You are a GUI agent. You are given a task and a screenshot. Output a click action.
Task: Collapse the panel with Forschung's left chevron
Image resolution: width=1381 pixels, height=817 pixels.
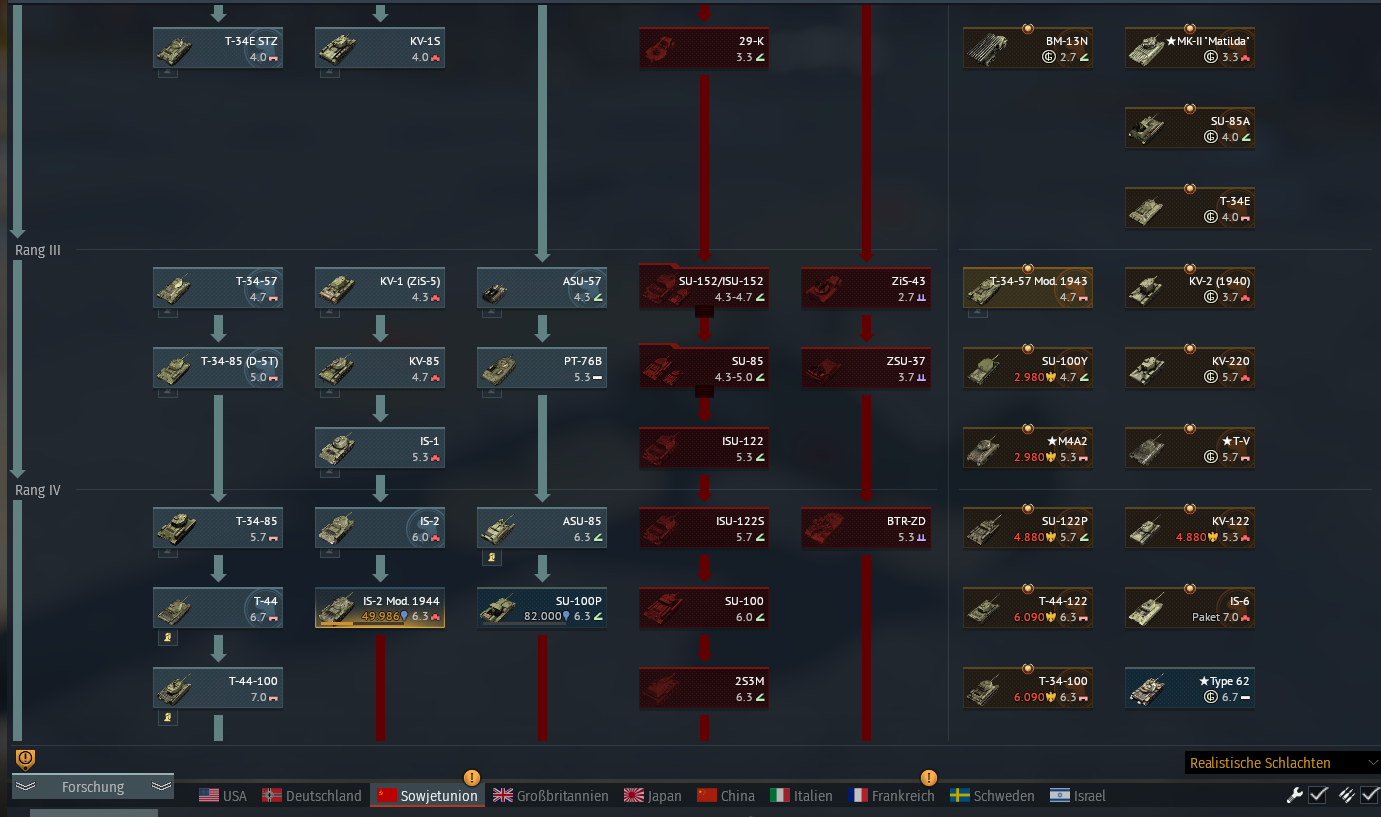(x=26, y=787)
